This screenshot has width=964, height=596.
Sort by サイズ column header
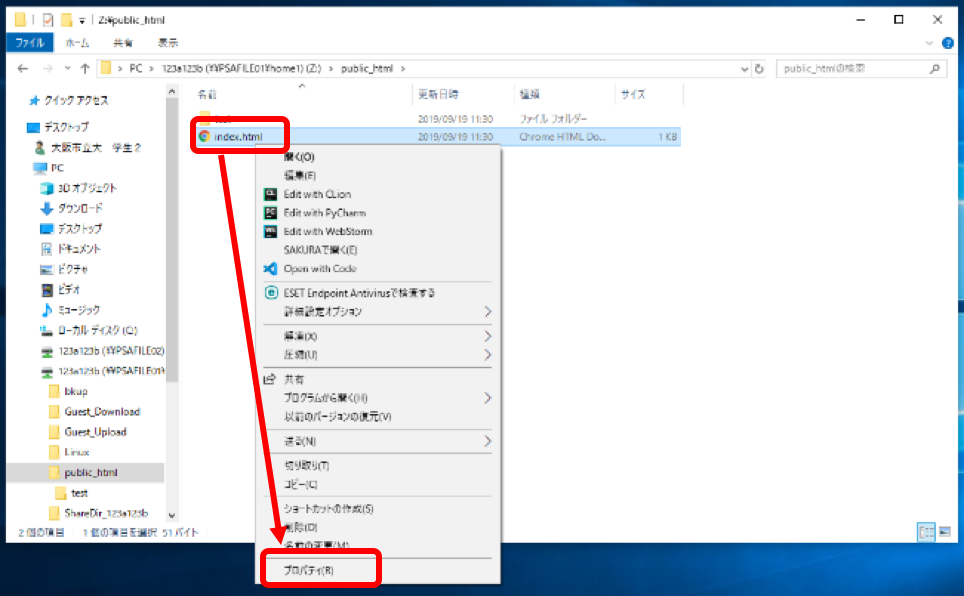[633, 94]
